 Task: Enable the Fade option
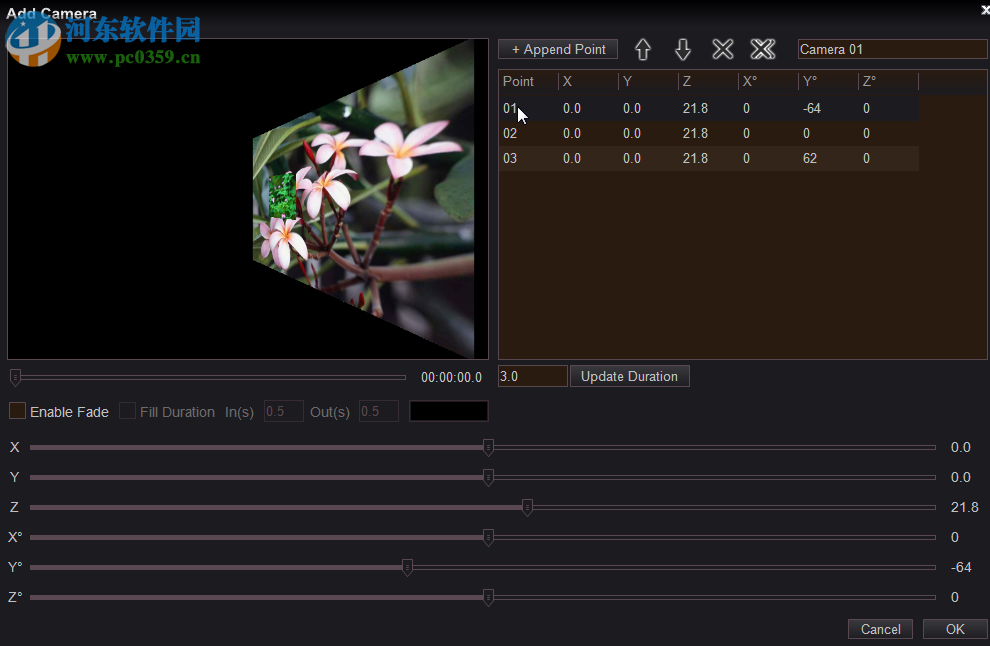(17, 411)
